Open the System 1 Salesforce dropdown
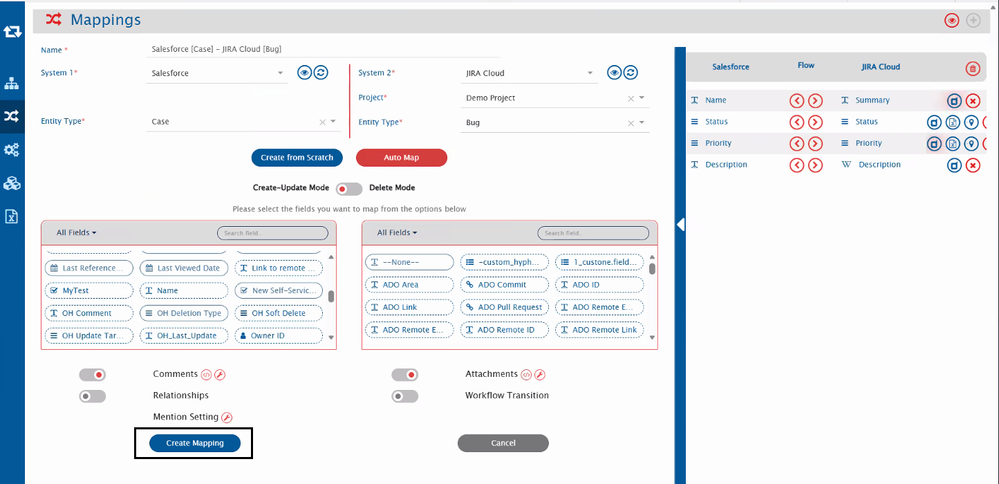Viewport: 999px width, 484px height. tap(217, 73)
